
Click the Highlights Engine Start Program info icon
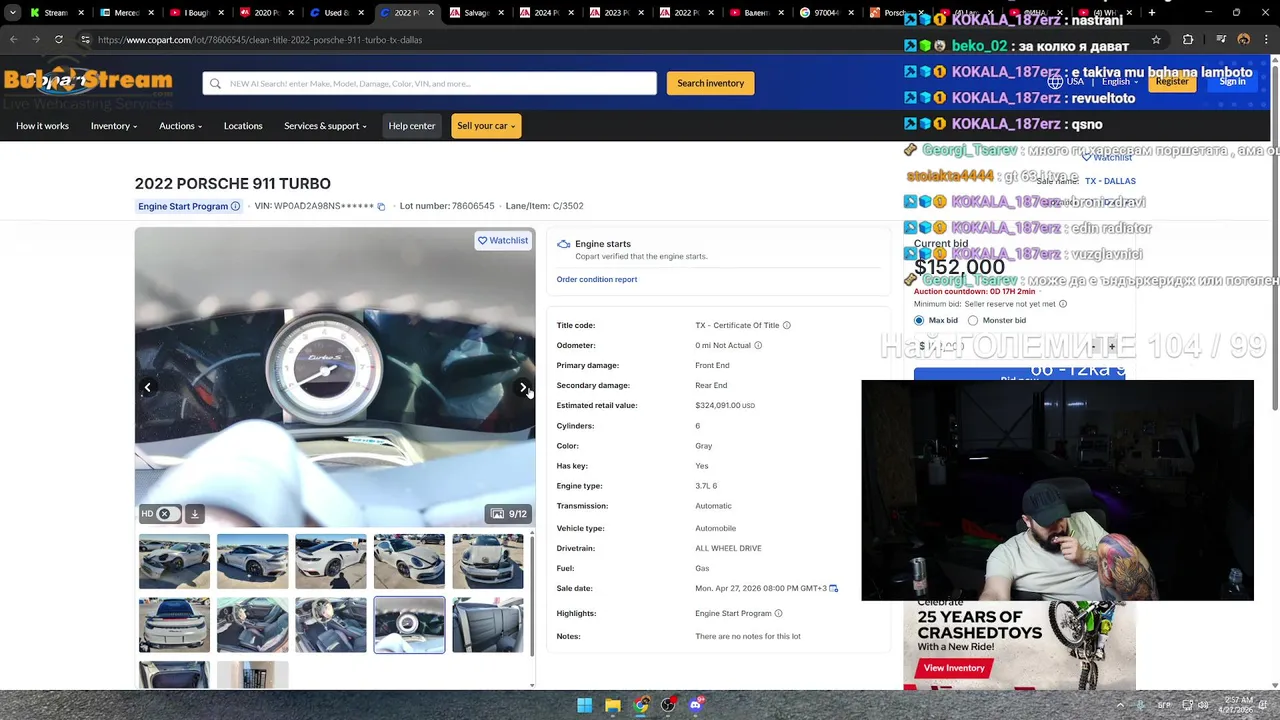coord(778,613)
